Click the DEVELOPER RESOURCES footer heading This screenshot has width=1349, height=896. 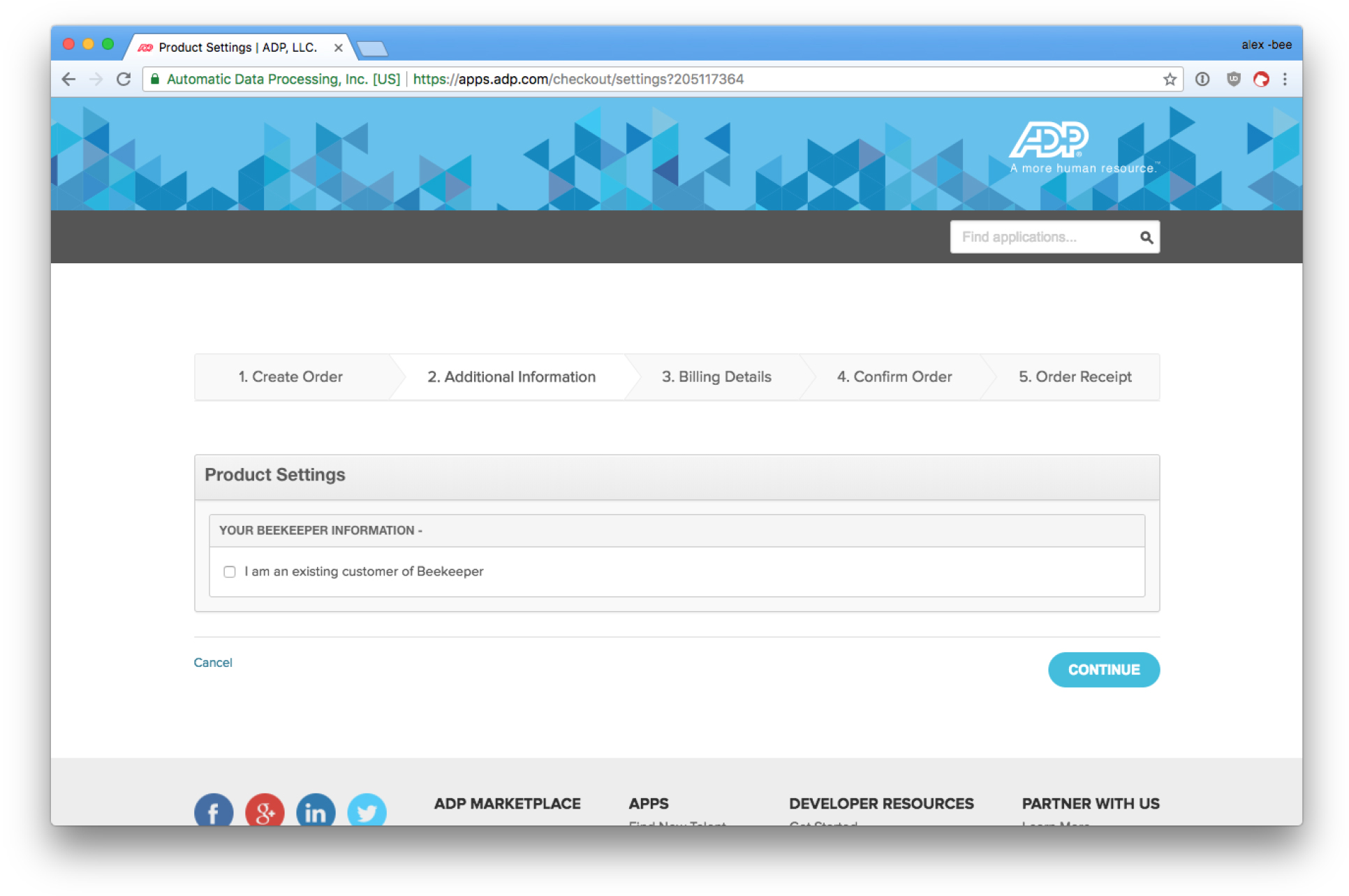point(881,804)
